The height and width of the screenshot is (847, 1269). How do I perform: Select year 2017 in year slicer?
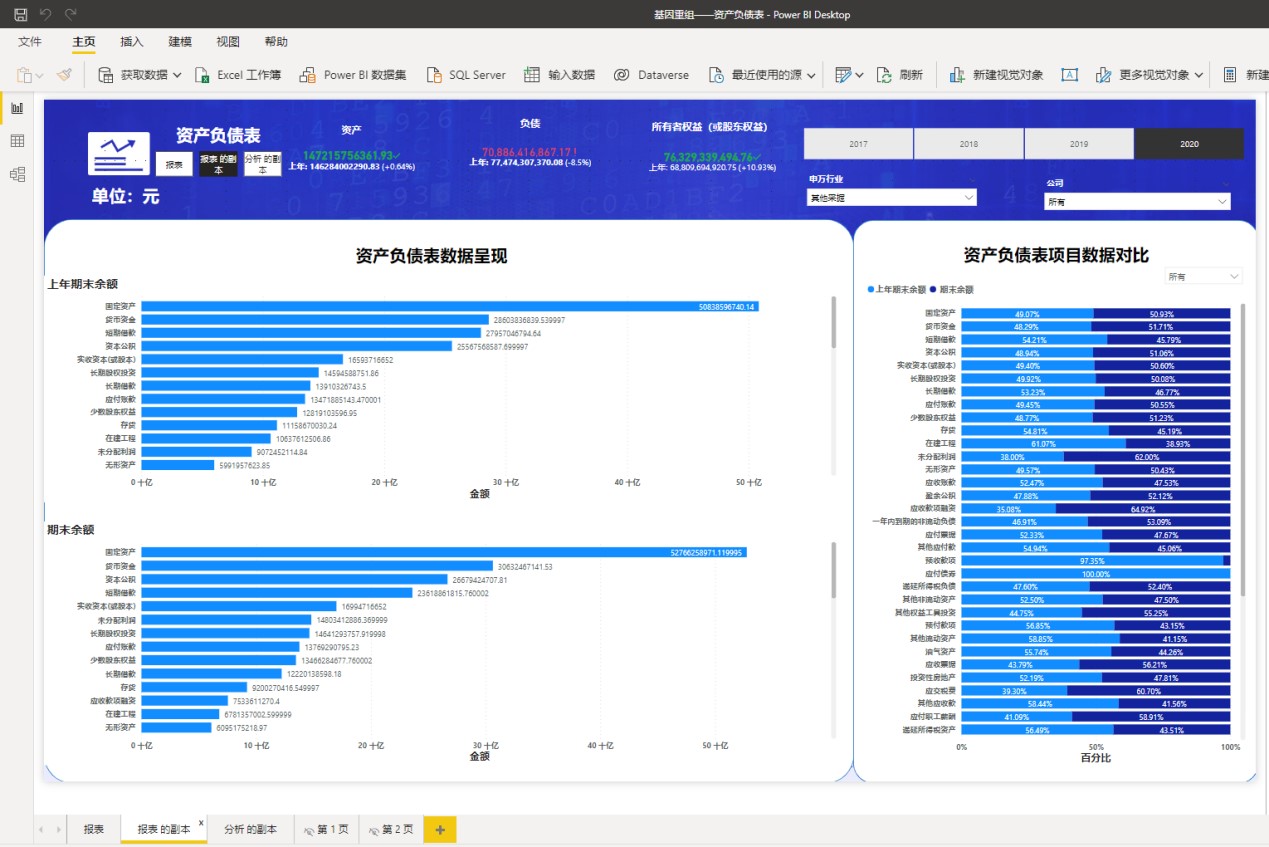pyautogui.click(x=858, y=144)
